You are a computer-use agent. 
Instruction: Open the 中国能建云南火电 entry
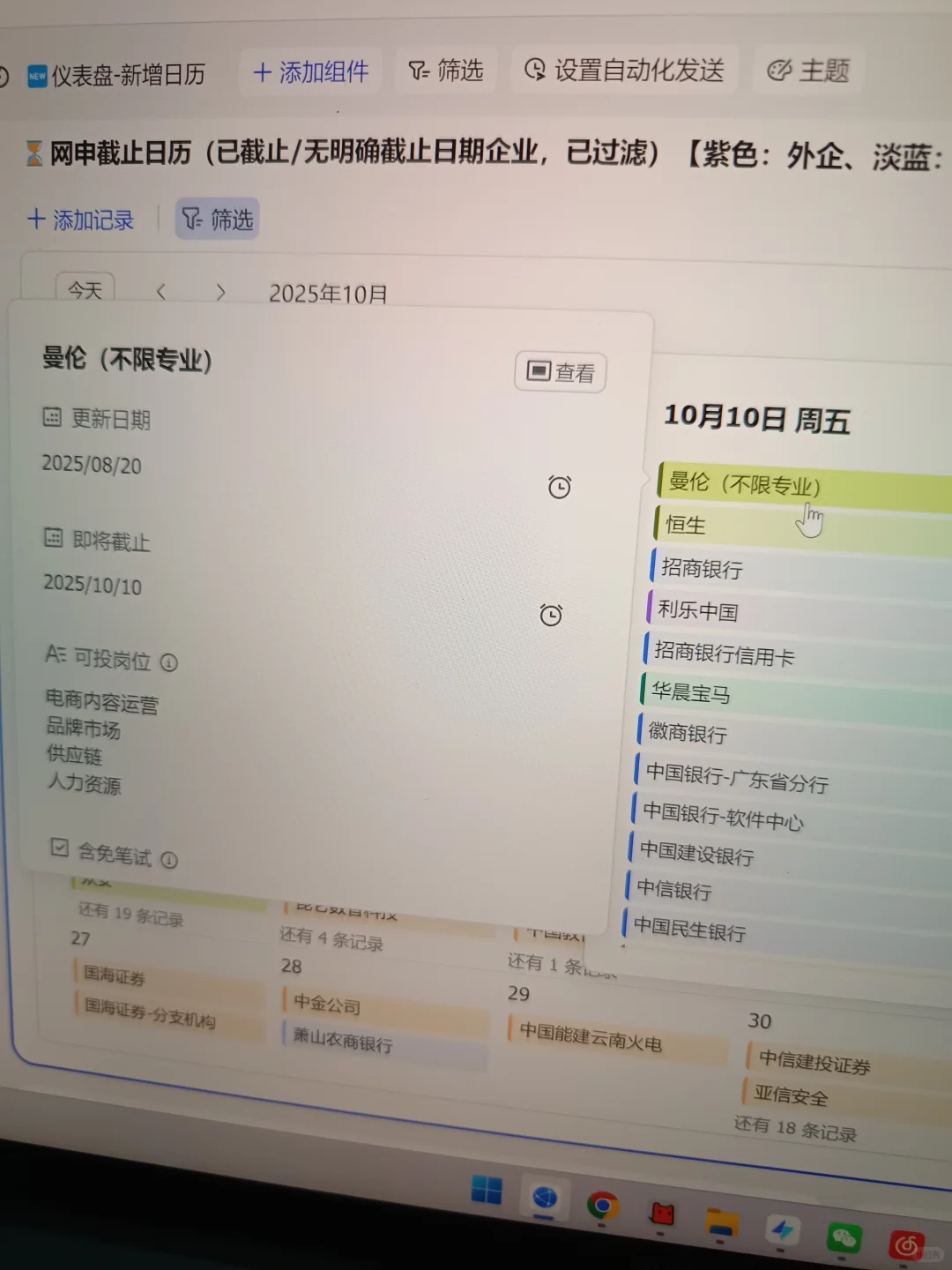(617, 1039)
